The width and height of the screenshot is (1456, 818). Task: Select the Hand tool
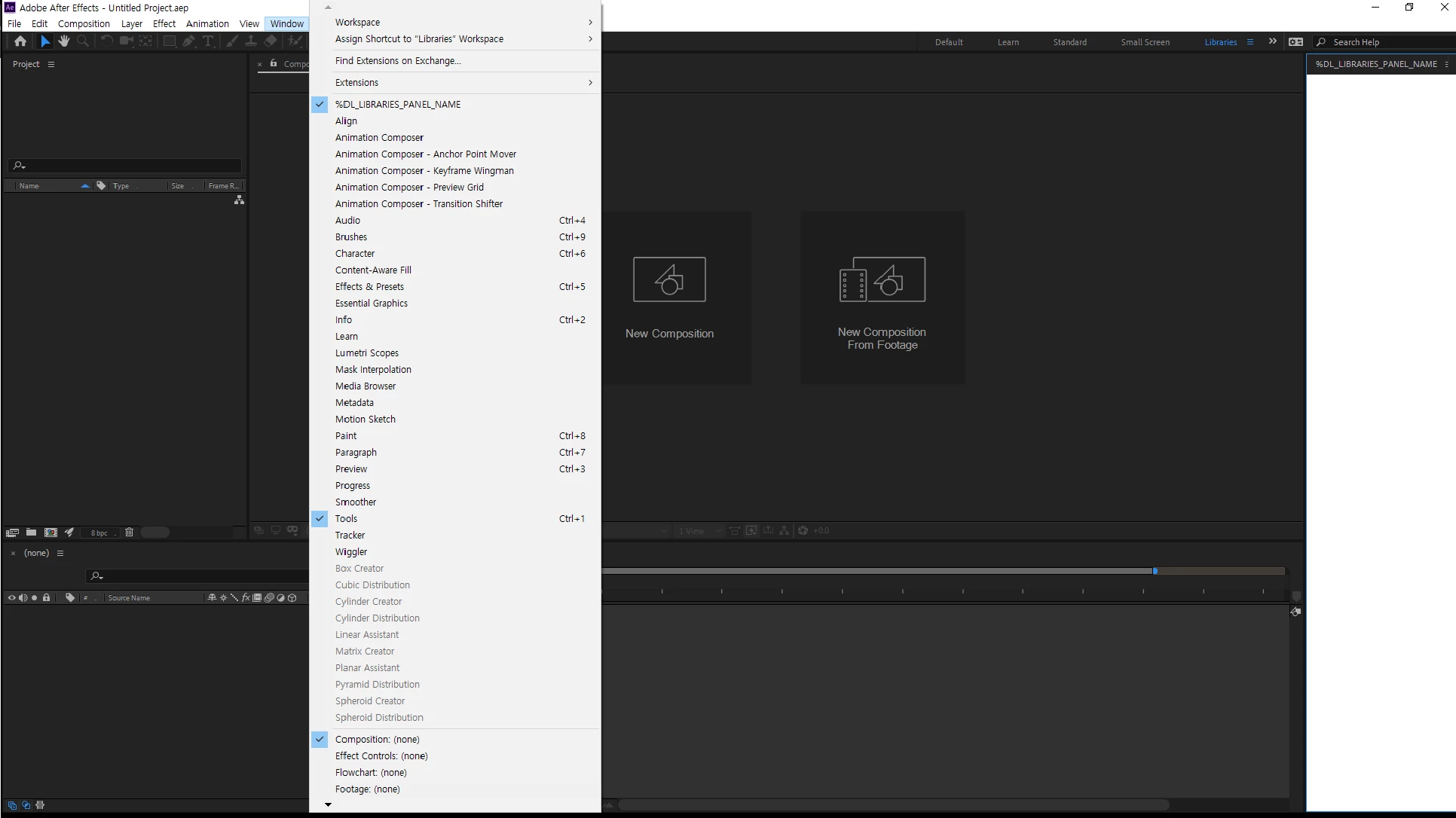64,41
